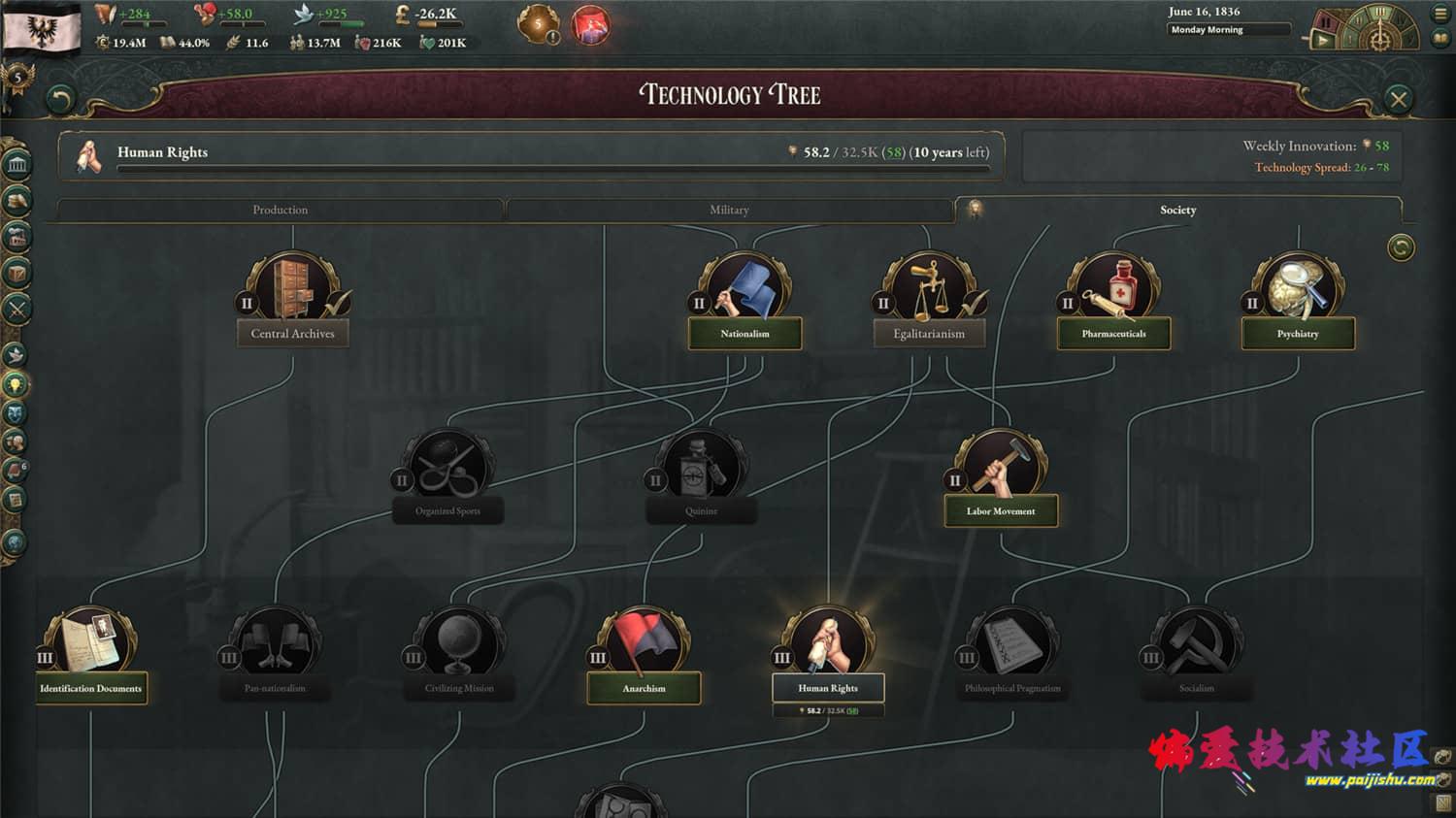1456x818 pixels.
Task: Select the Egalitarianism scales icon
Action: pyautogui.click(x=929, y=287)
